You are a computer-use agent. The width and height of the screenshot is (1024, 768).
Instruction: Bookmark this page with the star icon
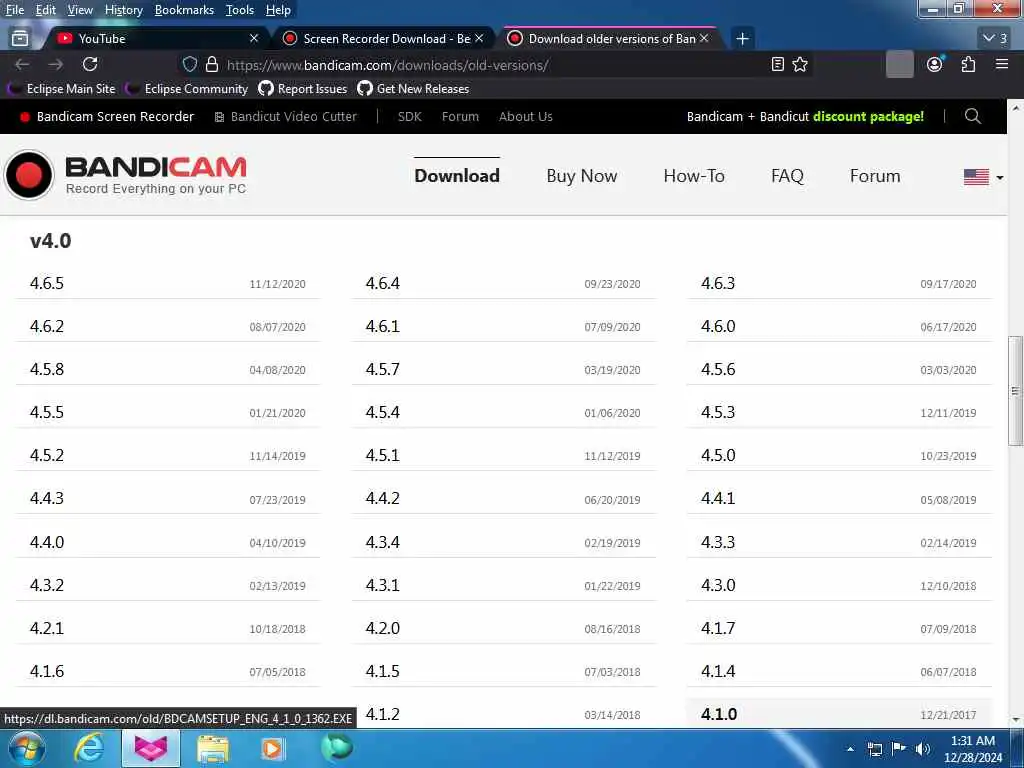click(x=800, y=64)
